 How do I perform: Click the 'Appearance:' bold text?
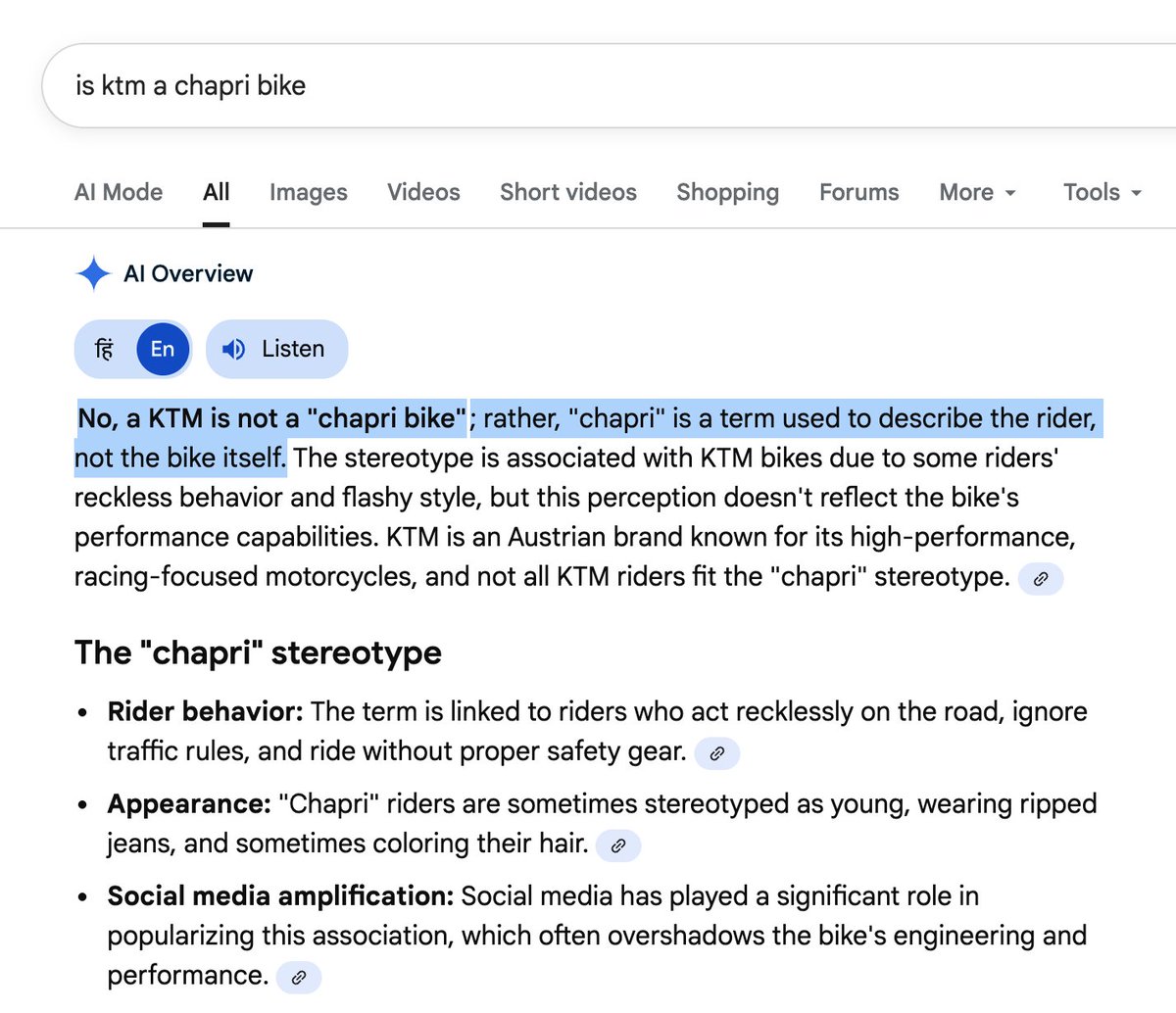click(x=189, y=804)
